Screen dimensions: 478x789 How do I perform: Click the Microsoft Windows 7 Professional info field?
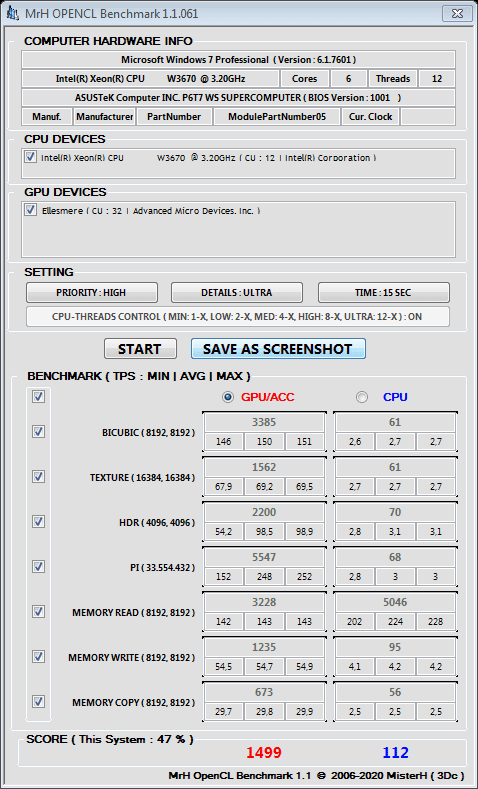tap(238, 59)
